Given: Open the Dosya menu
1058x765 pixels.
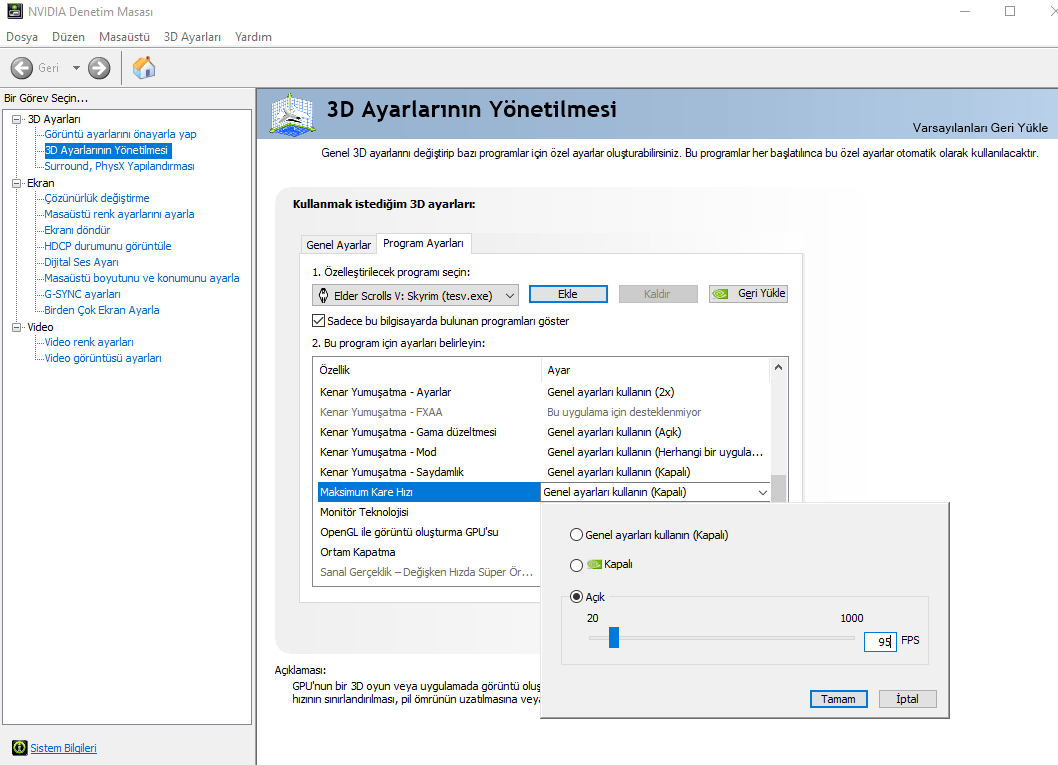Looking at the screenshot, I should pos(22,36).
